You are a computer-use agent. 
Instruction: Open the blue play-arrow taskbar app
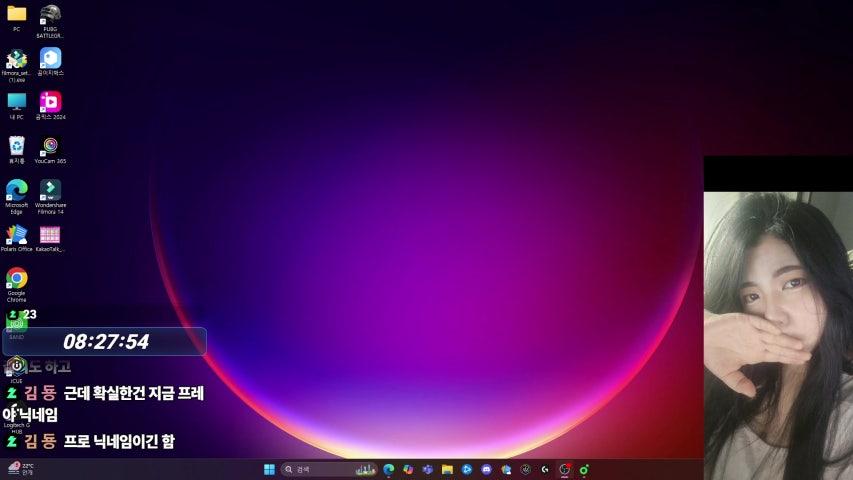point(467,469)
